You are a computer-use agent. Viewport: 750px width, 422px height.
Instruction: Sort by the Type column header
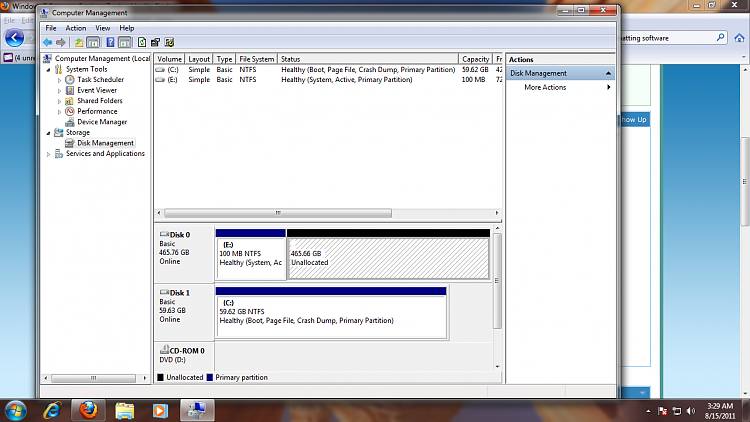click(x=224, y=59)
